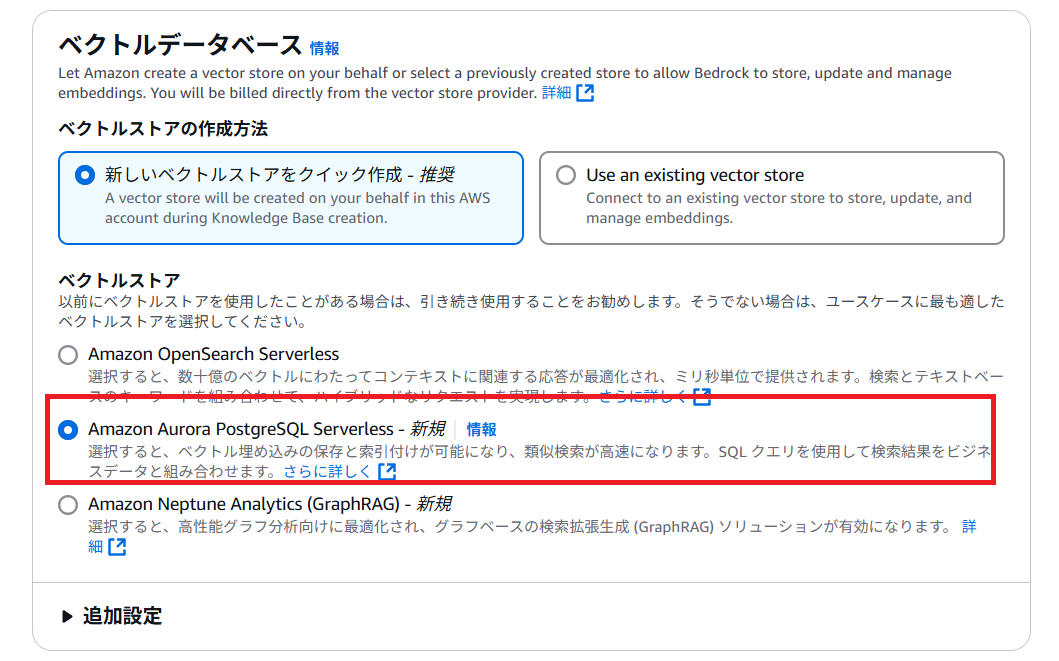Open 情報 link next to ベクトルデータベース
Image resolution: width=1059 pixels, height=661 pixels.
[324, 48]
